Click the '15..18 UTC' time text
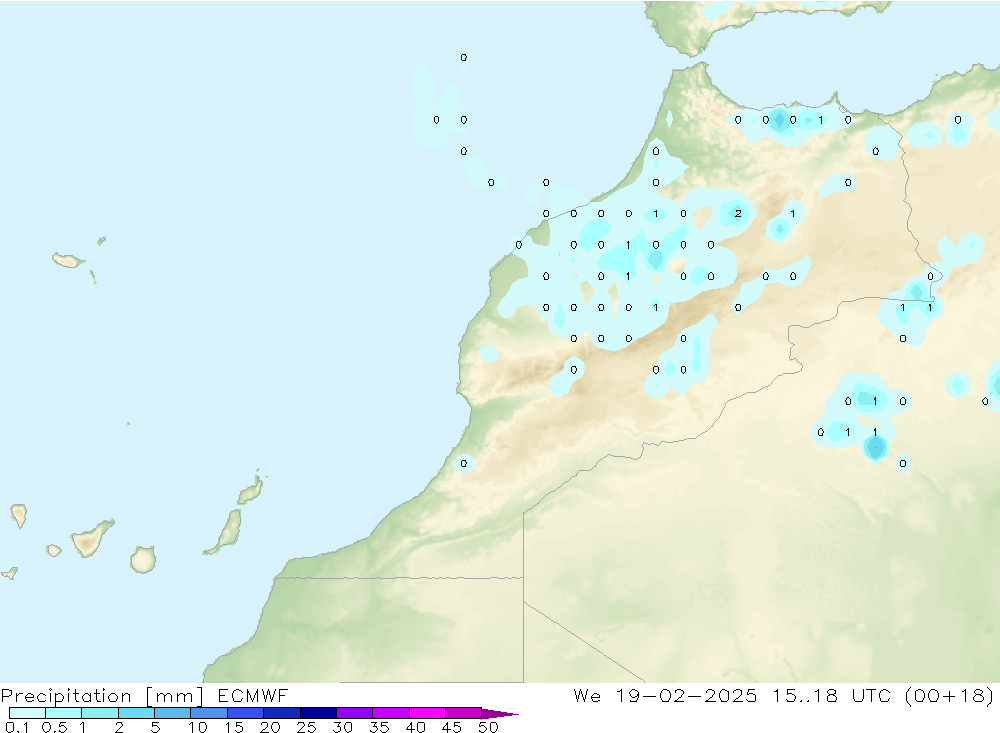This screenshot has width=1000, height=733. 831,695
